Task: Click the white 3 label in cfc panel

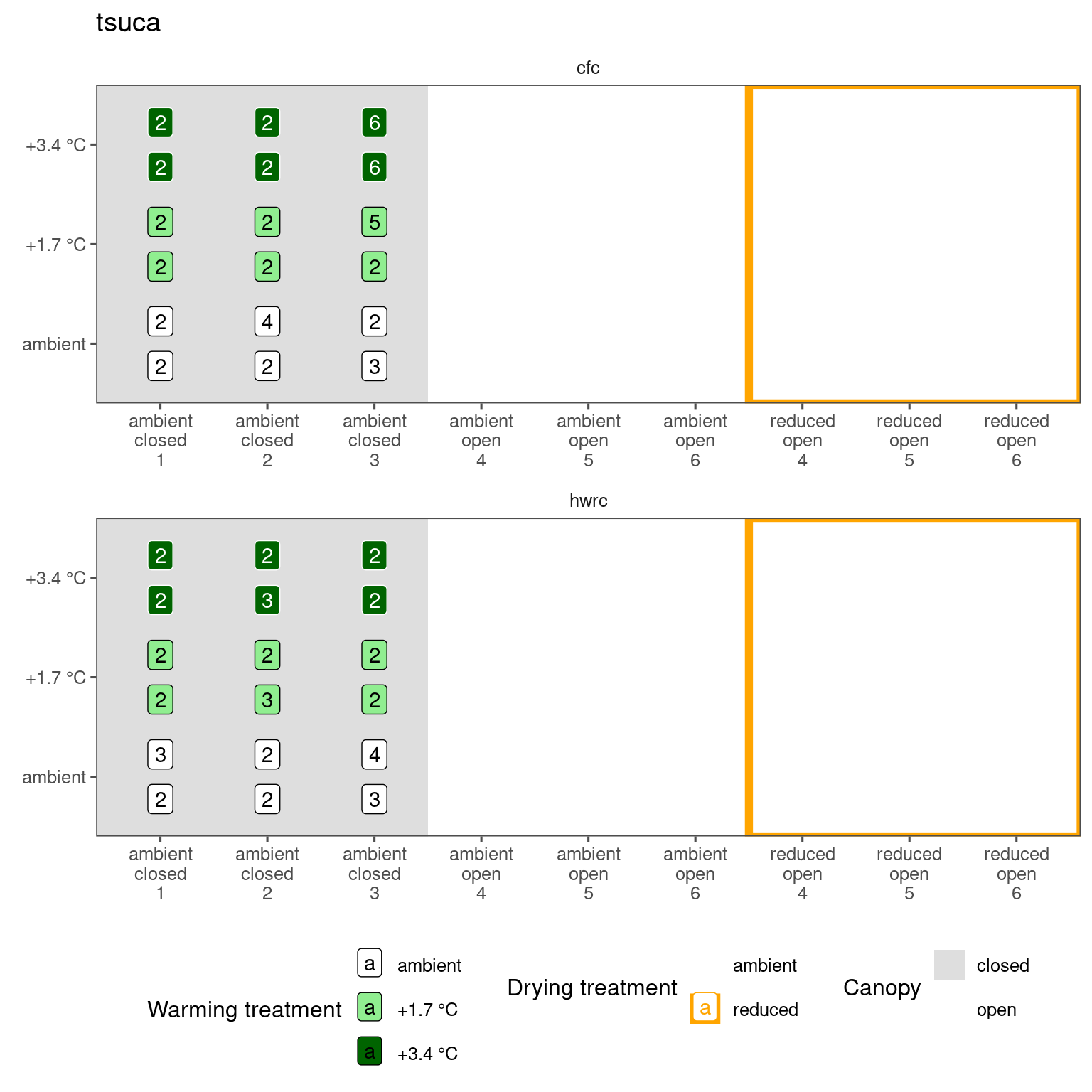Action: tap(375, 367)
